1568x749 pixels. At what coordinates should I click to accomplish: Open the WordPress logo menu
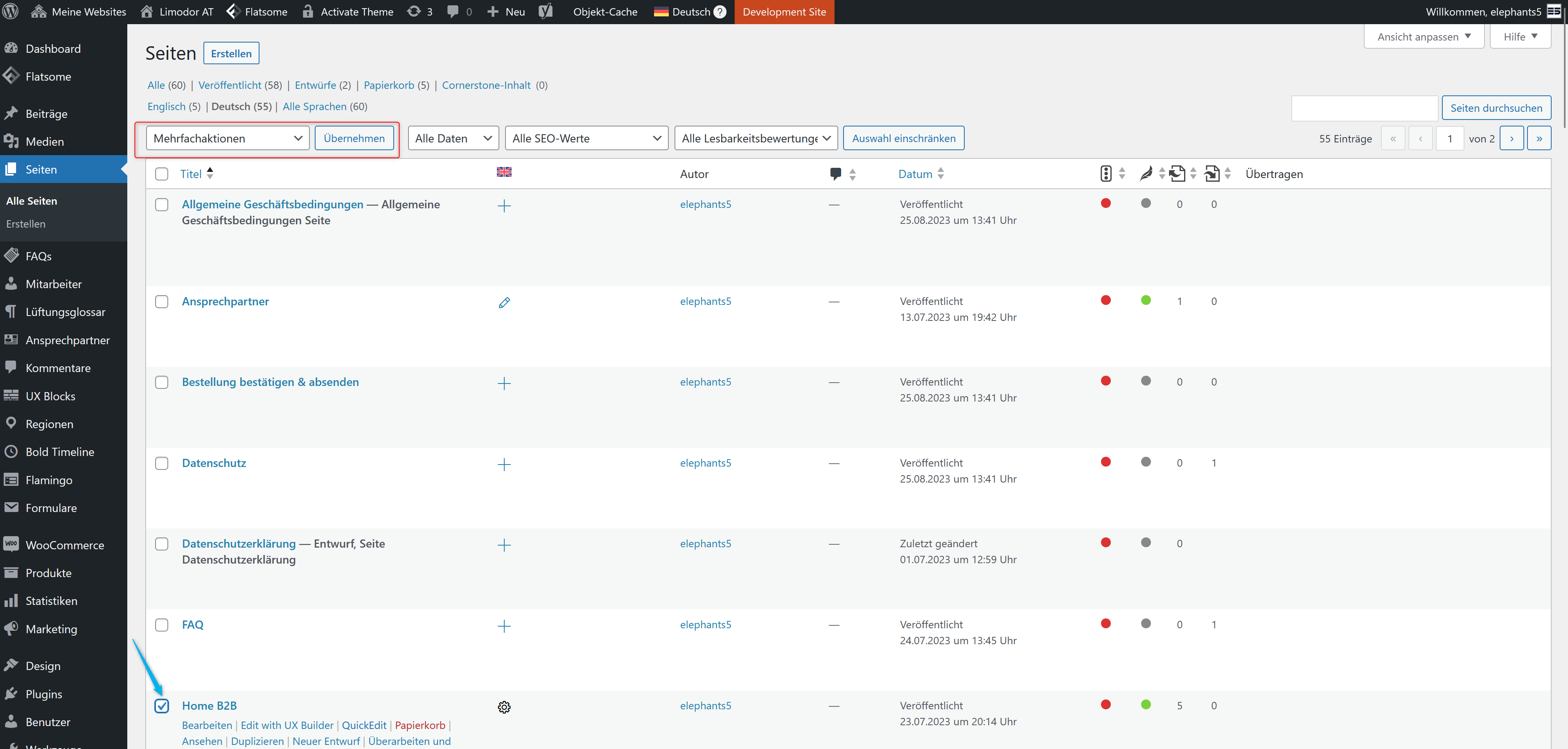(10, 11)
